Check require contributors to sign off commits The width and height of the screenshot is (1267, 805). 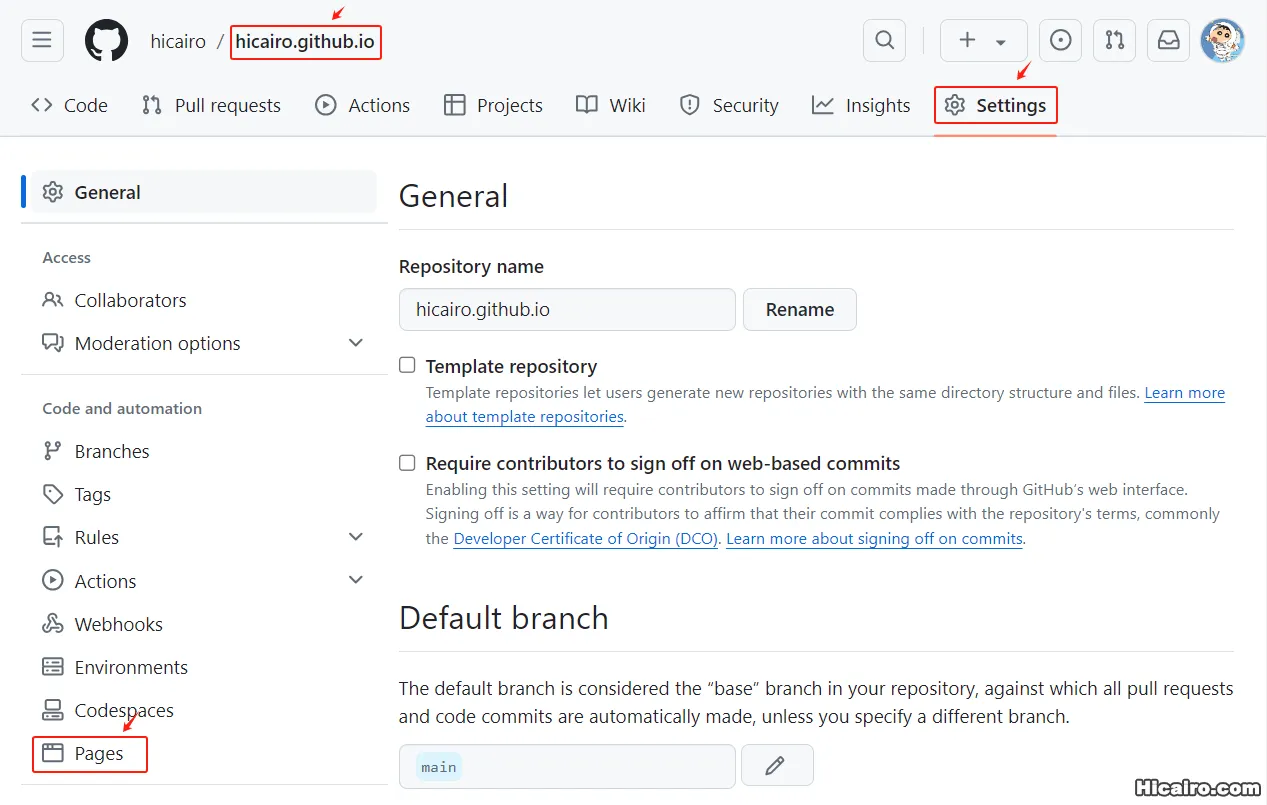pyautogui.click(x=407, y=462)
